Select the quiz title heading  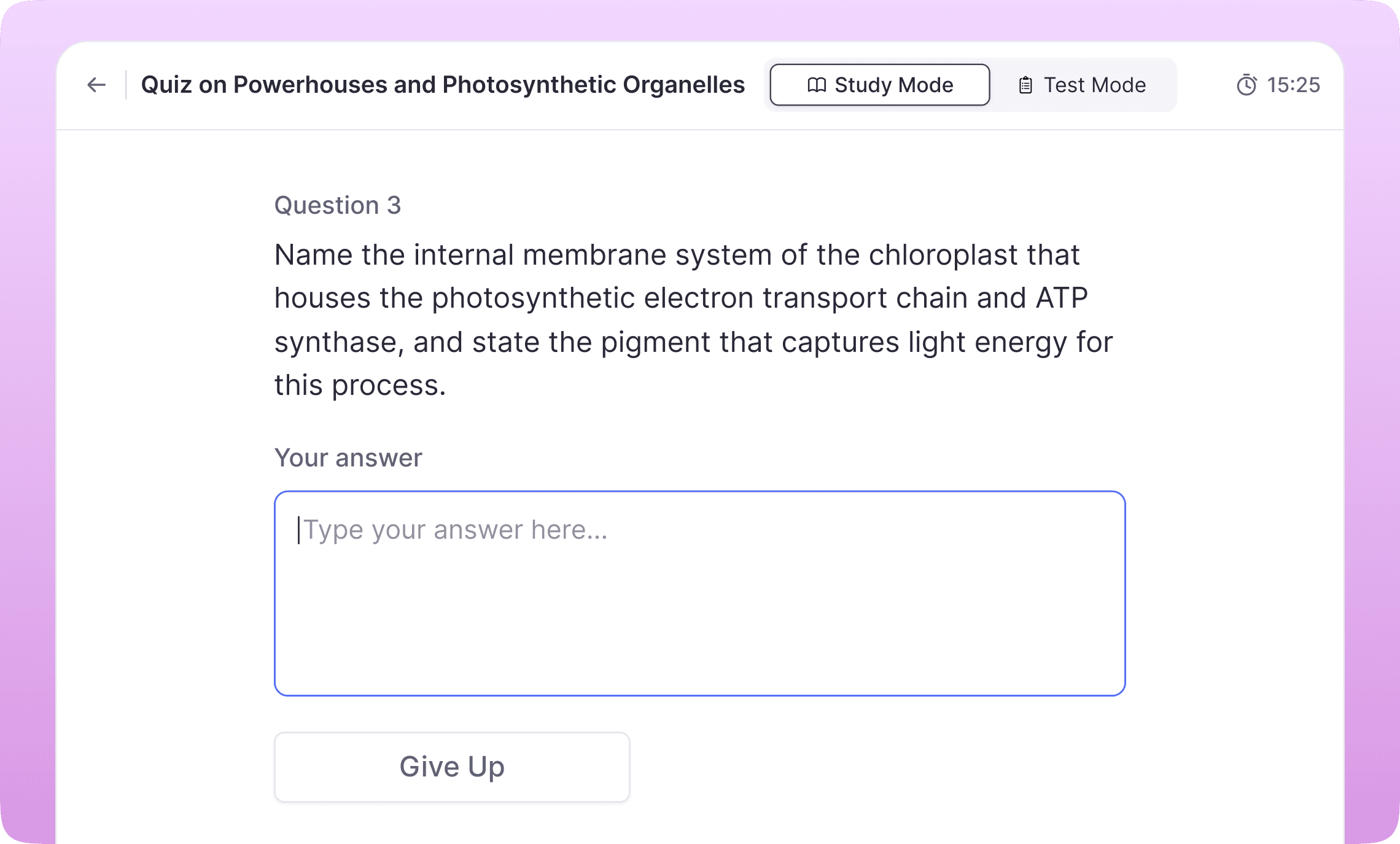point(442,85)
